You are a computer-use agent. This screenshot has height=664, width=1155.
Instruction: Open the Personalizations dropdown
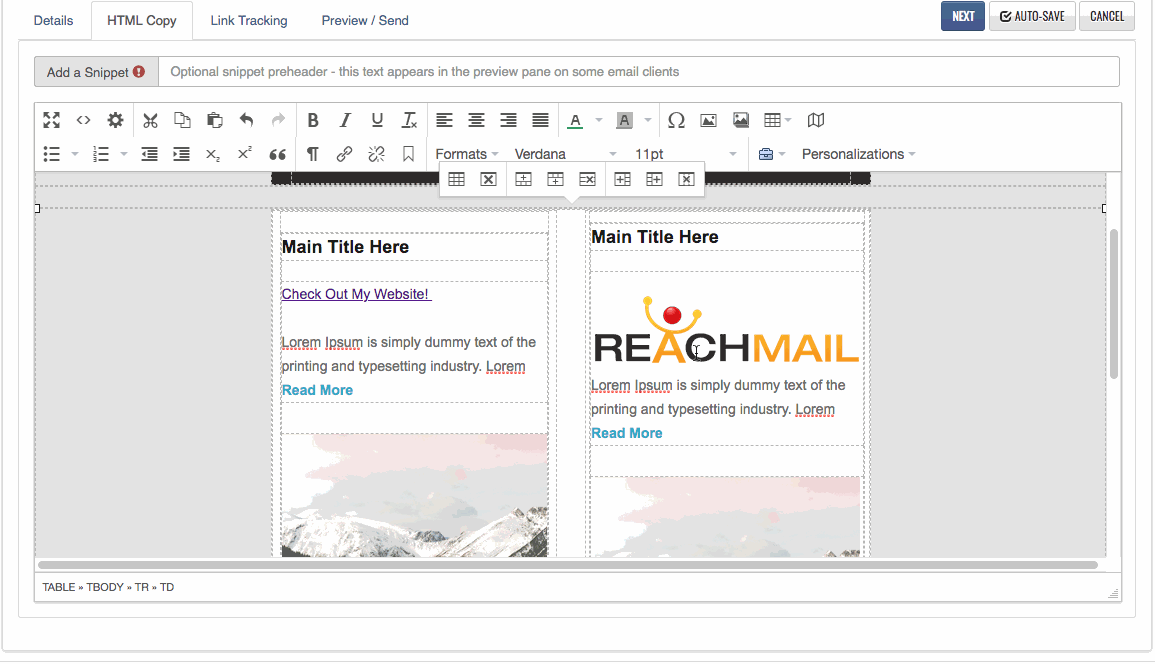pos(858,154)
